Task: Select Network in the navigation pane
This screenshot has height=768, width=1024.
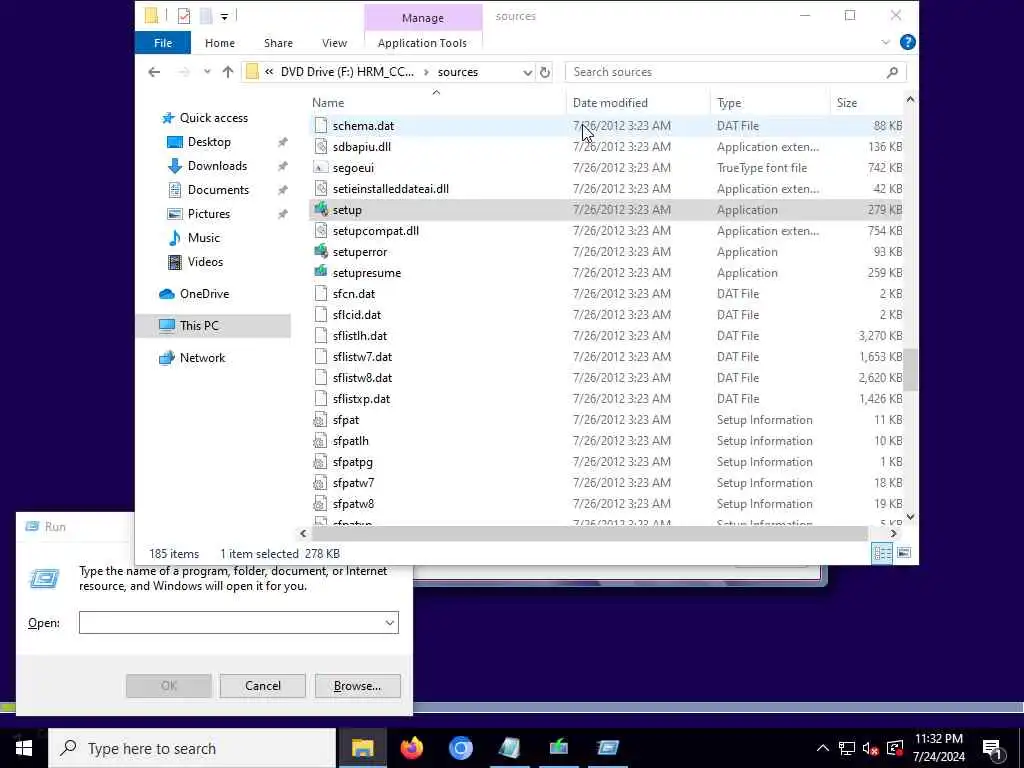Action: [202, 358]
